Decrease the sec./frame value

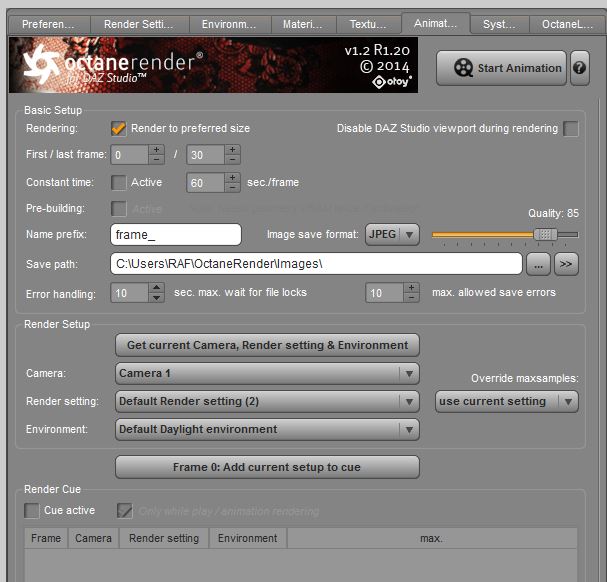click(232, 187)
